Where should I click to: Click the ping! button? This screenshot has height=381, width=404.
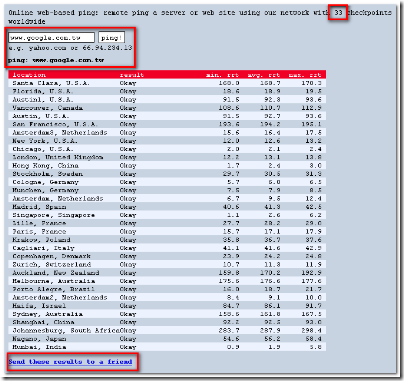[x=111, y=38]
